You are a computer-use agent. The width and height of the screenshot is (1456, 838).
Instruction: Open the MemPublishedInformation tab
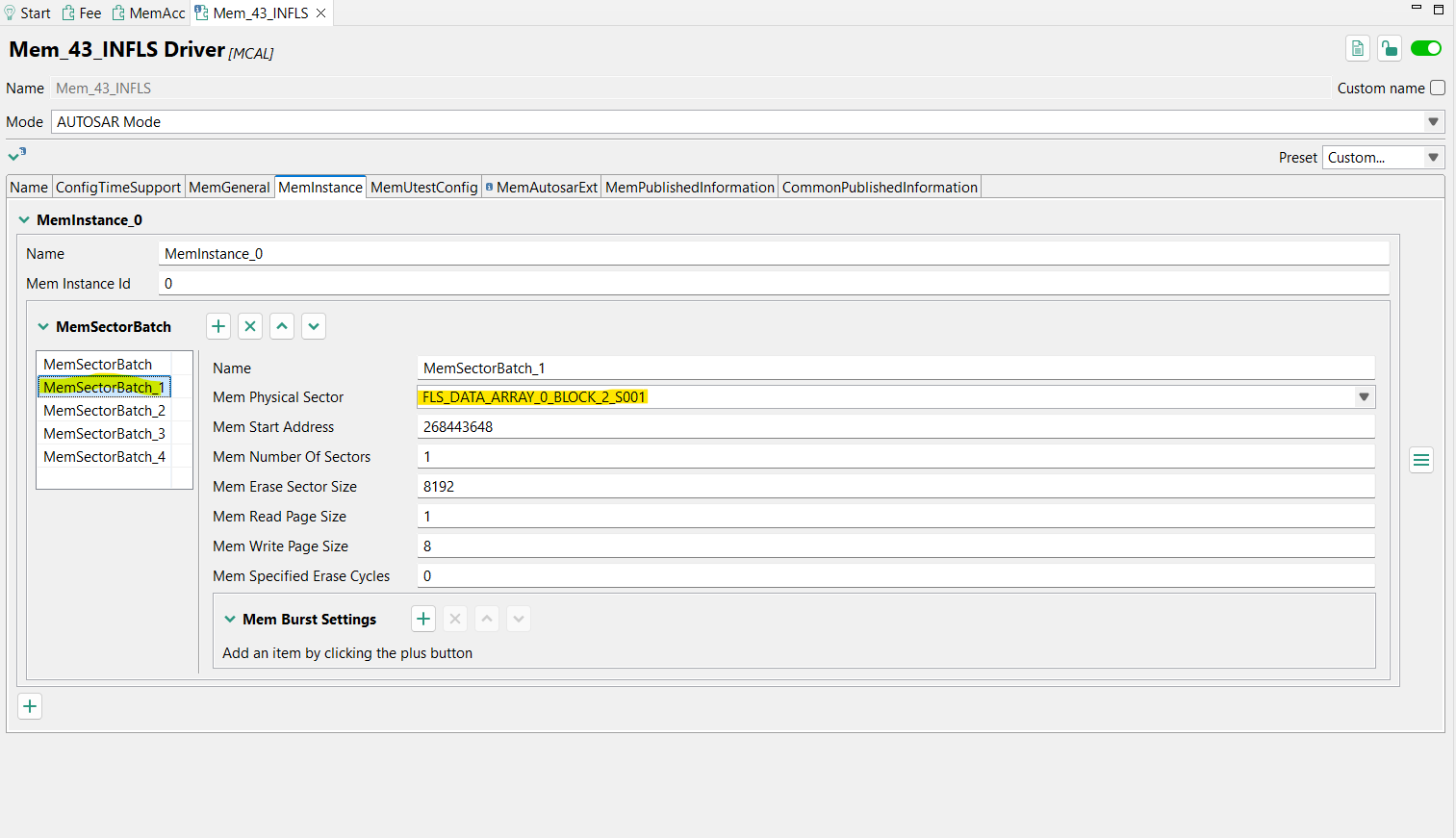click(x=690, y=188)
